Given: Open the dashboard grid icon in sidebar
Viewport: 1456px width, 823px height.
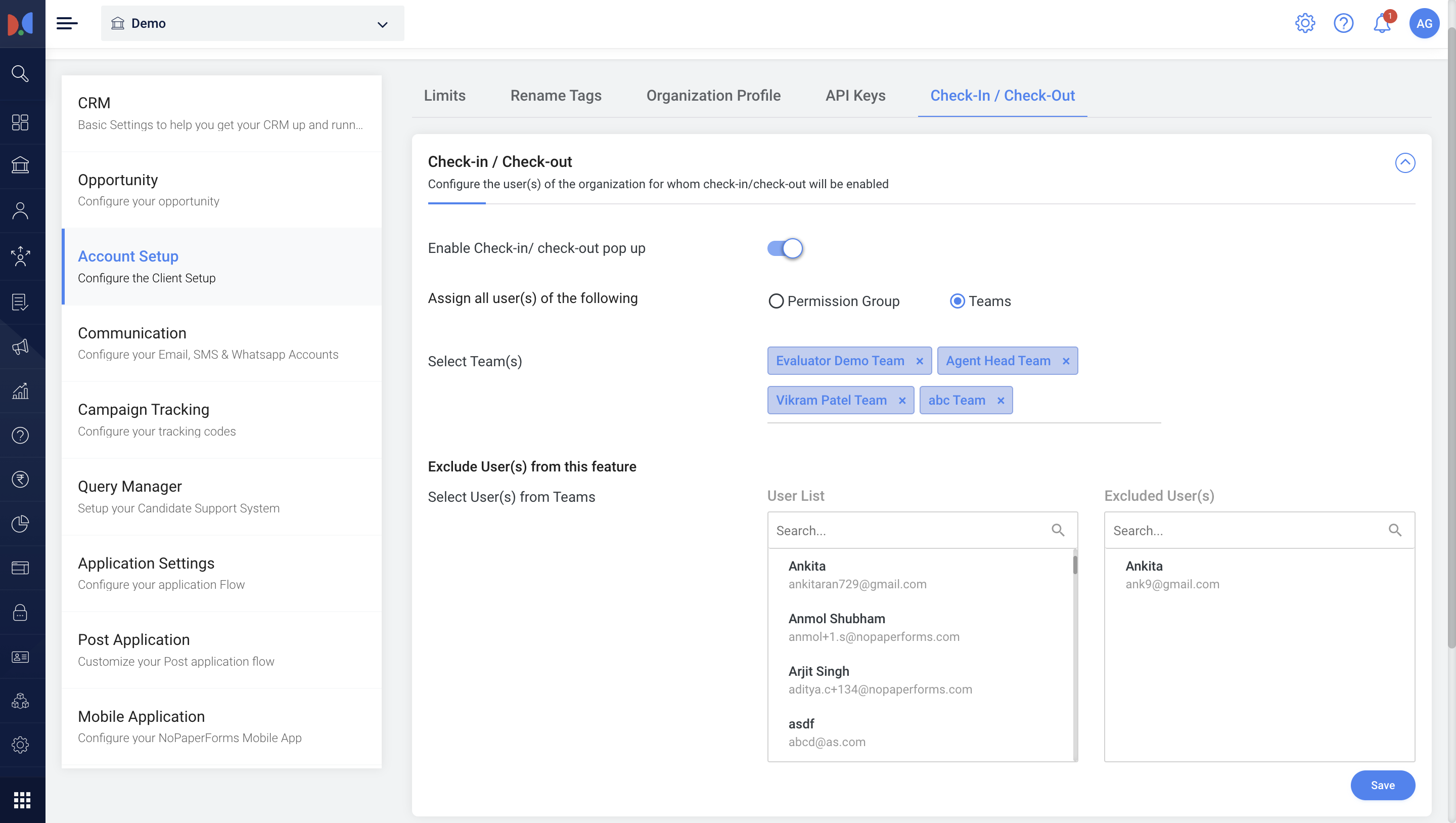Looking at the screenshot, I should point(20,121).
